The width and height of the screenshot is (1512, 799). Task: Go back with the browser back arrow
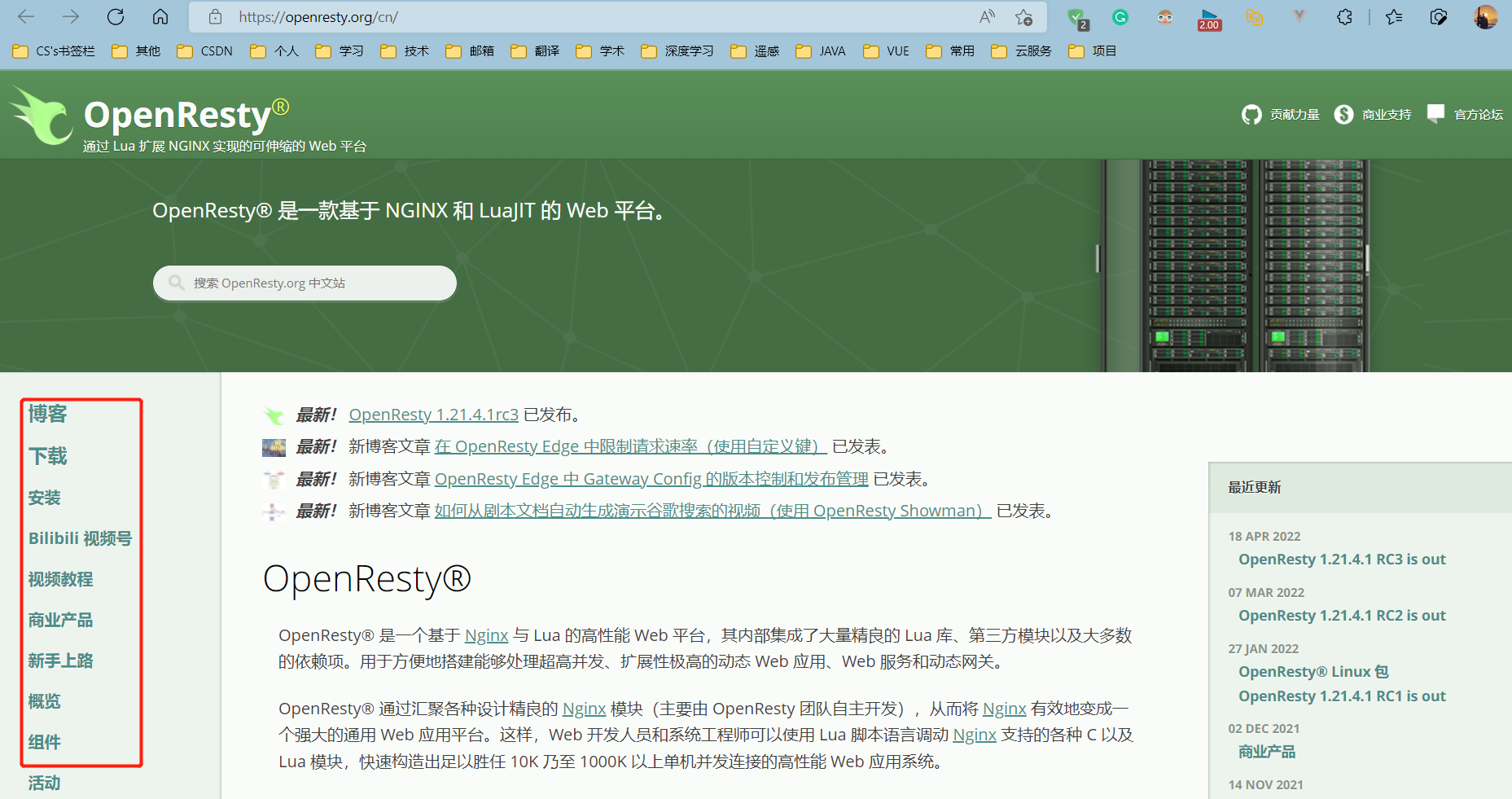pos(26,17)
